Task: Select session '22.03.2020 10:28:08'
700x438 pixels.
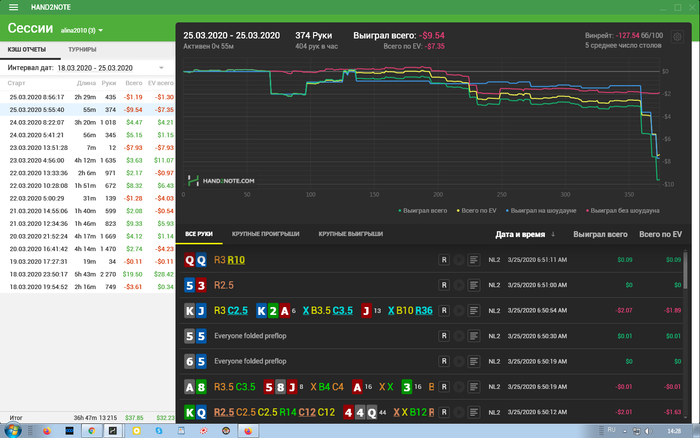Action: coord(88,185)
